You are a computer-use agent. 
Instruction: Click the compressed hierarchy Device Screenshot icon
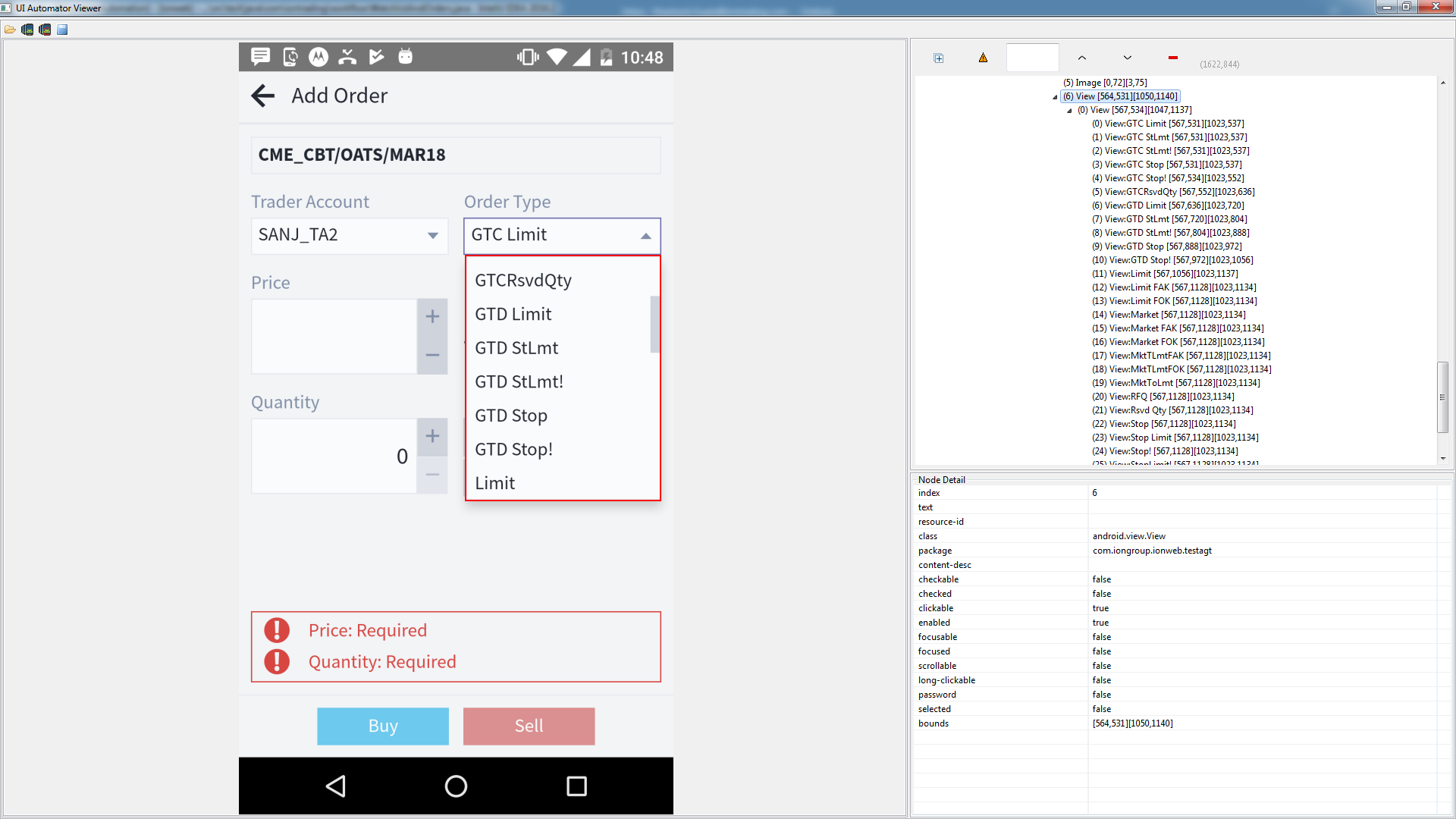coord(45,30)
